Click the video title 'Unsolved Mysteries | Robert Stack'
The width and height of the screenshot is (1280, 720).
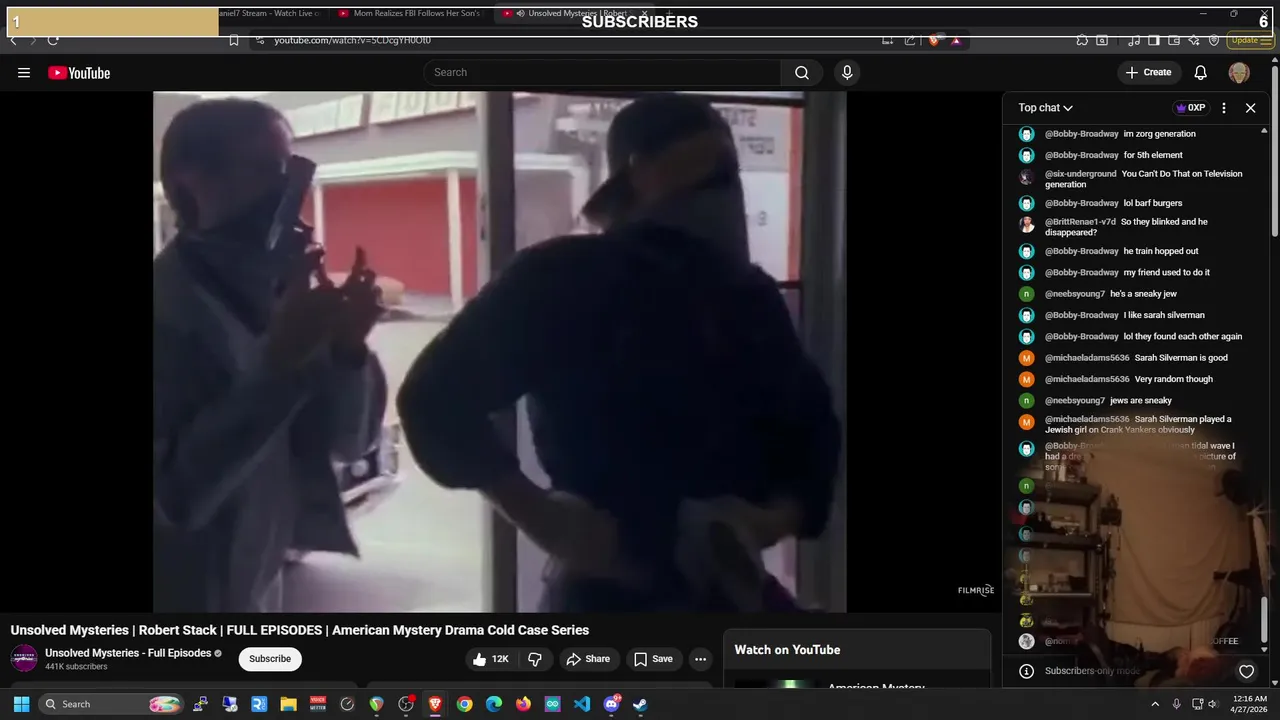point(300,630)
